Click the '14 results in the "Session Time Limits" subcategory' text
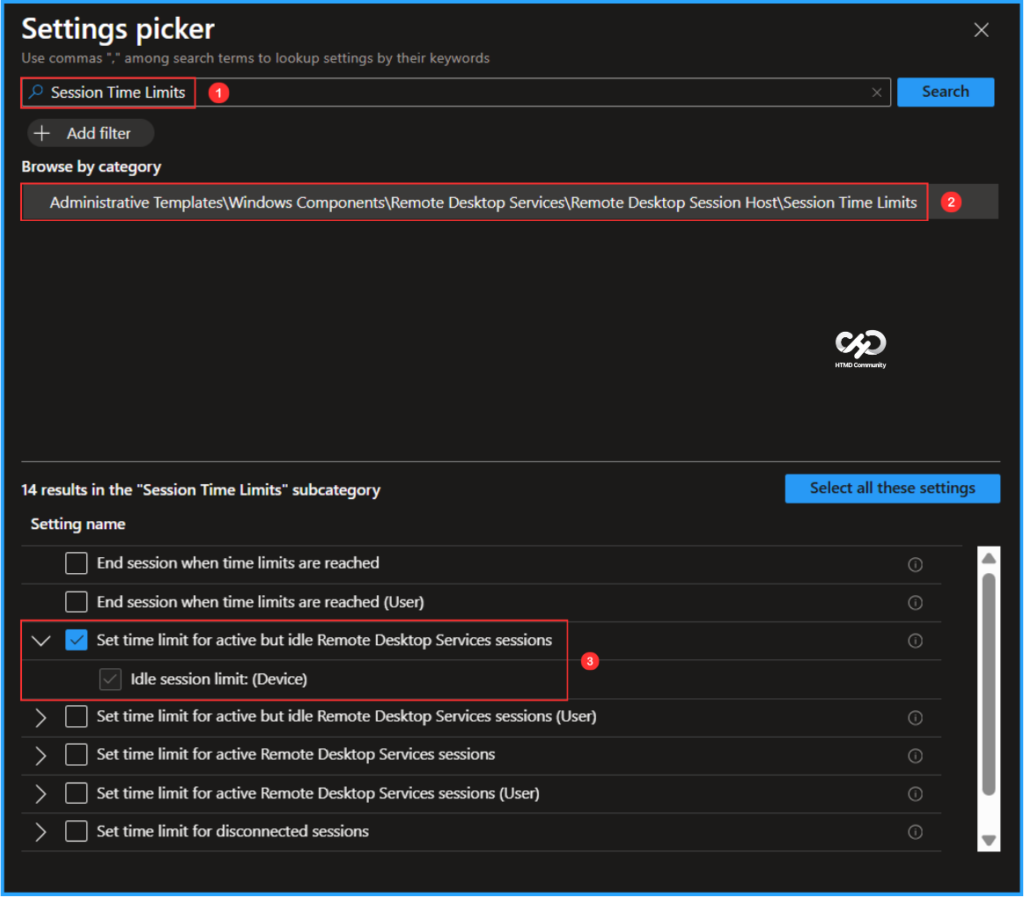This screenshot has height=897, width=1024. coord(200,490)
